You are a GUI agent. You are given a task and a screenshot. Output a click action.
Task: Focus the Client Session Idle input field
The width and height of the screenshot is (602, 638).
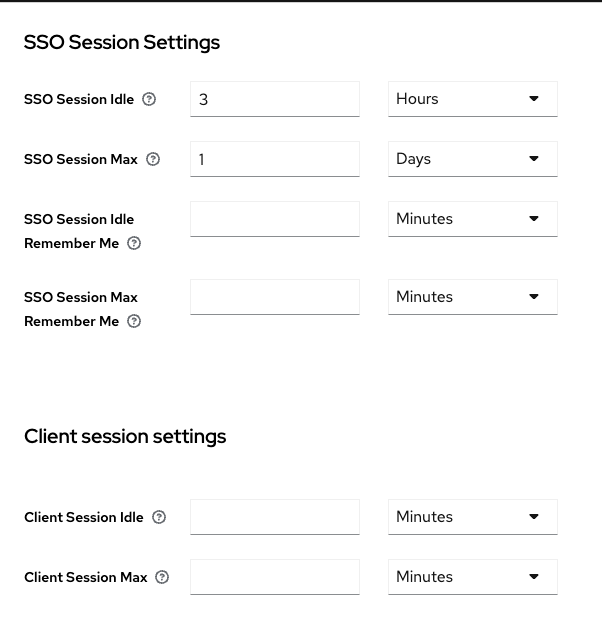pyautogui.click(x=275, y=517)
